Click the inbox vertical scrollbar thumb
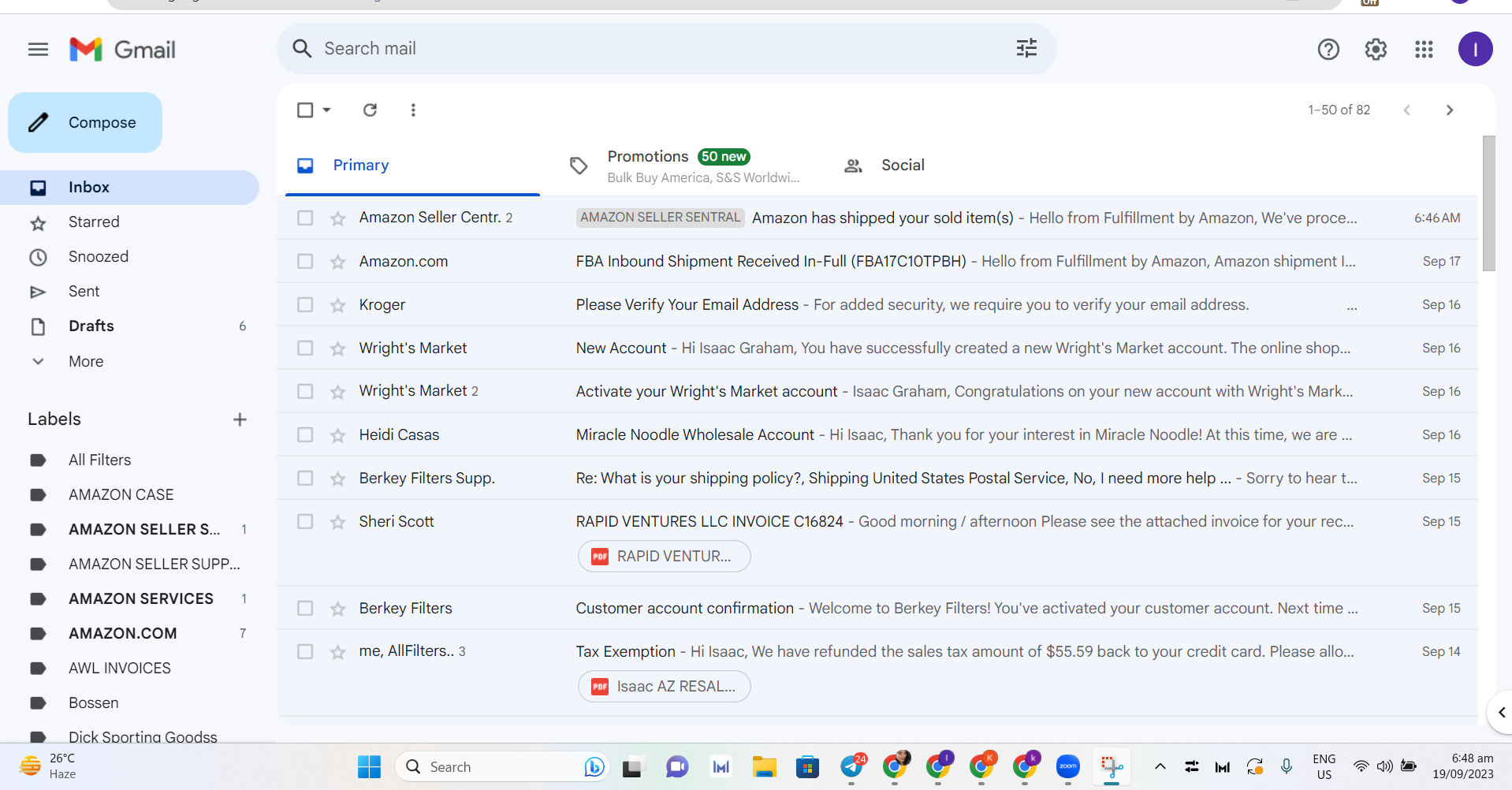The width and height of the screenshot is (1512, 790). [1488, 203]
